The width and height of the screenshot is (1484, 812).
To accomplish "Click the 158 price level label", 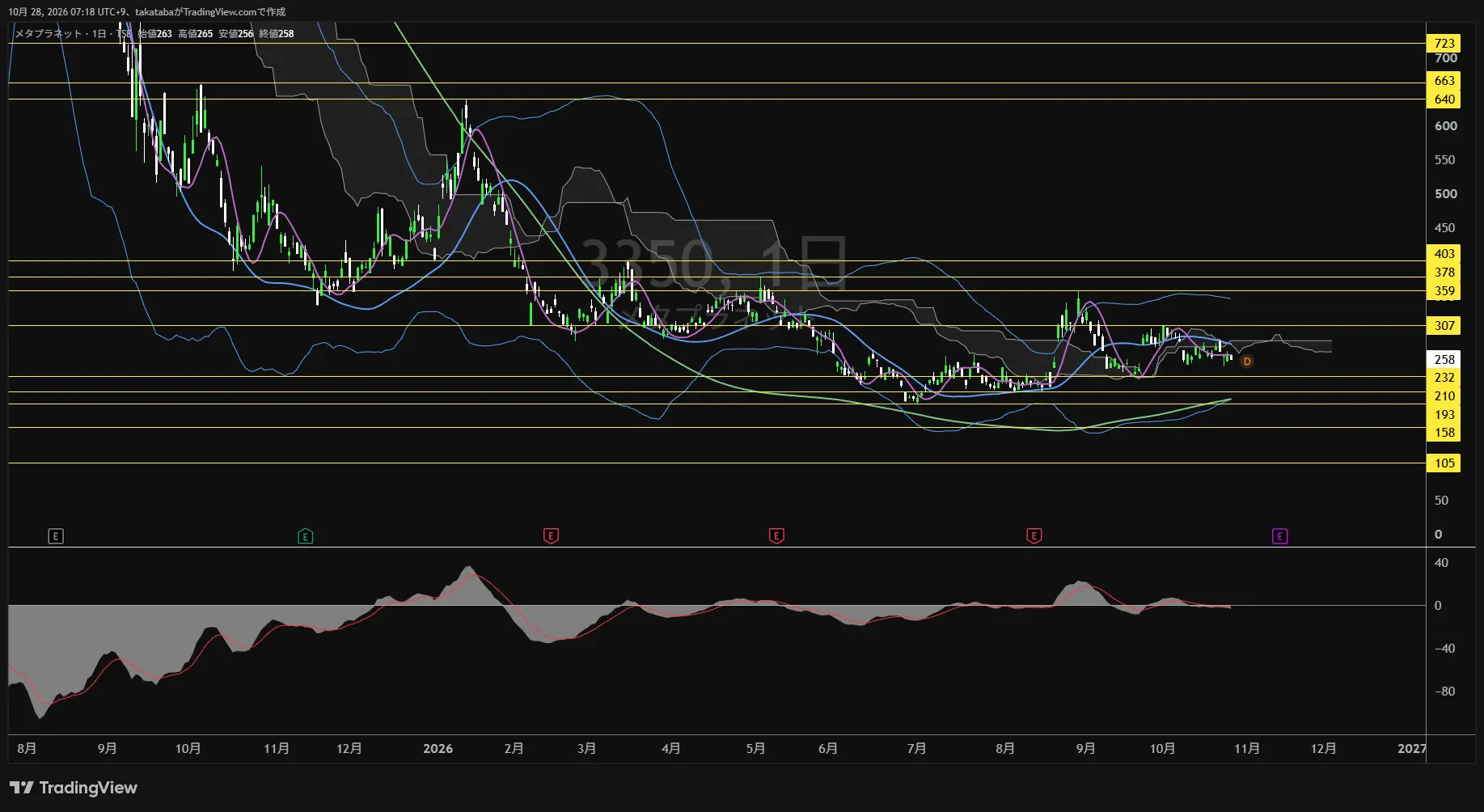I will pyautogui.click(x=1444, y=433).
